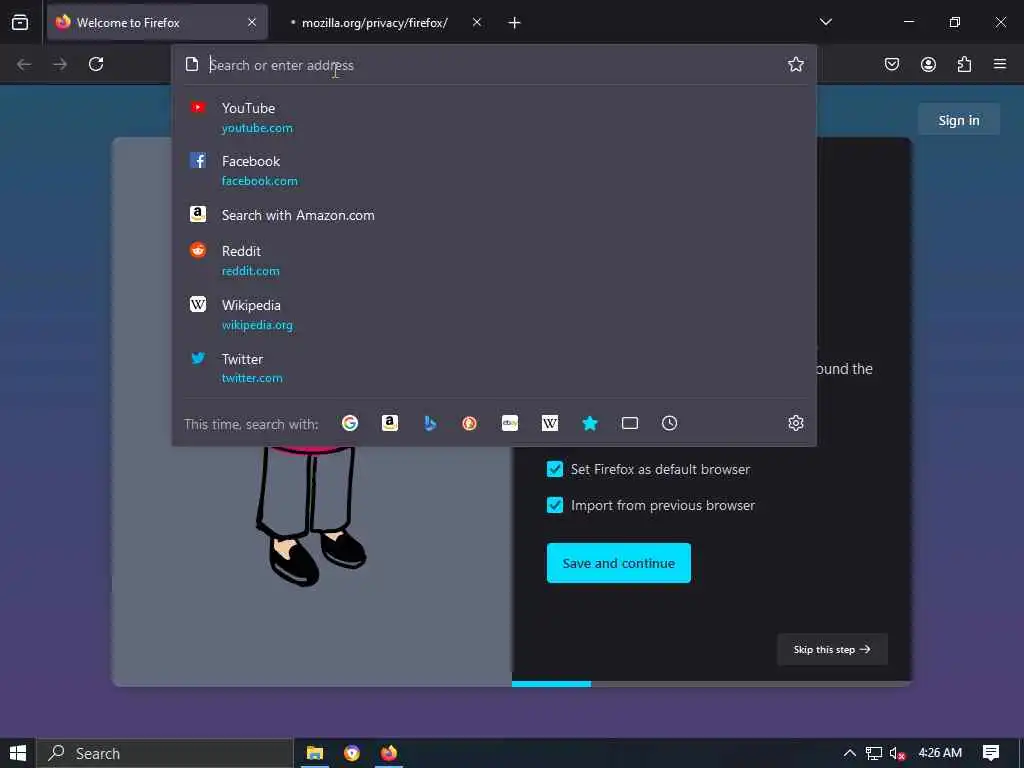Search history with the clock icon
1024x768 pixels.
tap(669, 423)
